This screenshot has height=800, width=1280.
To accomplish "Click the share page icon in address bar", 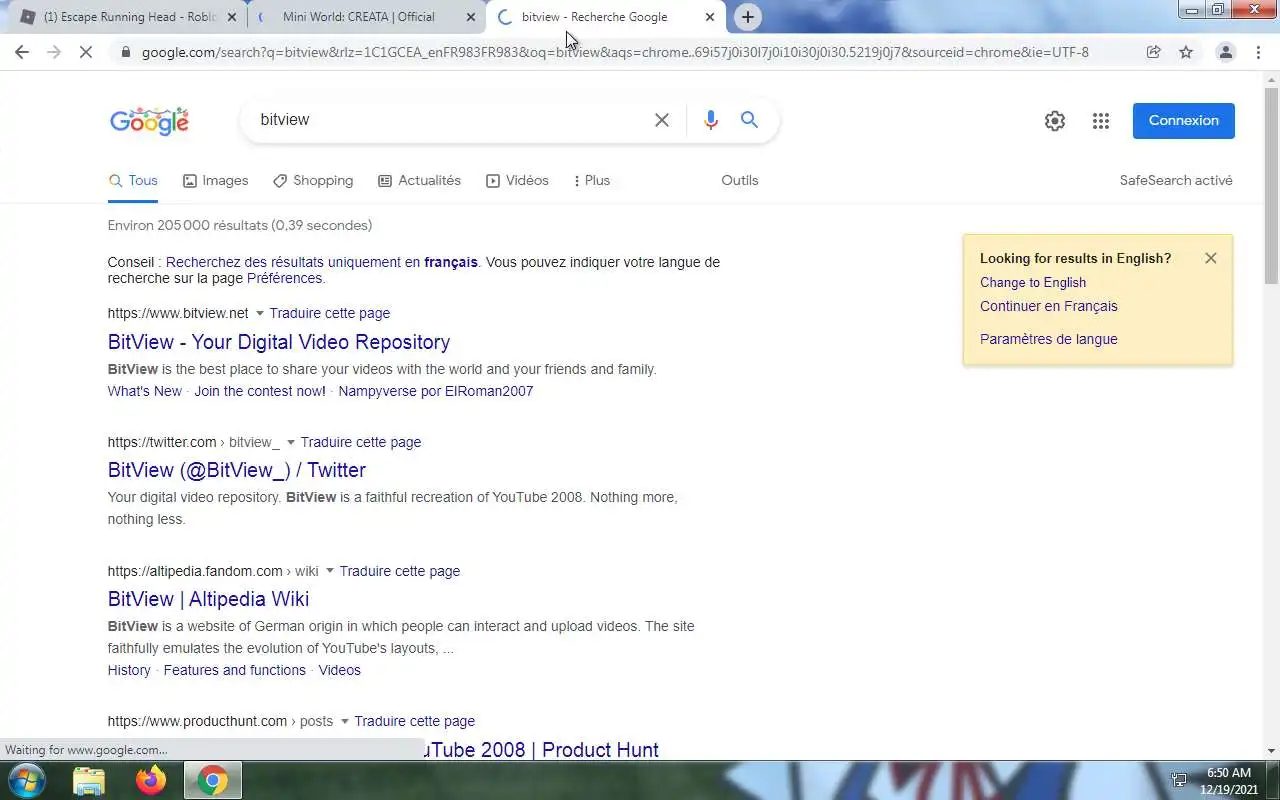I will [1153, 52].
